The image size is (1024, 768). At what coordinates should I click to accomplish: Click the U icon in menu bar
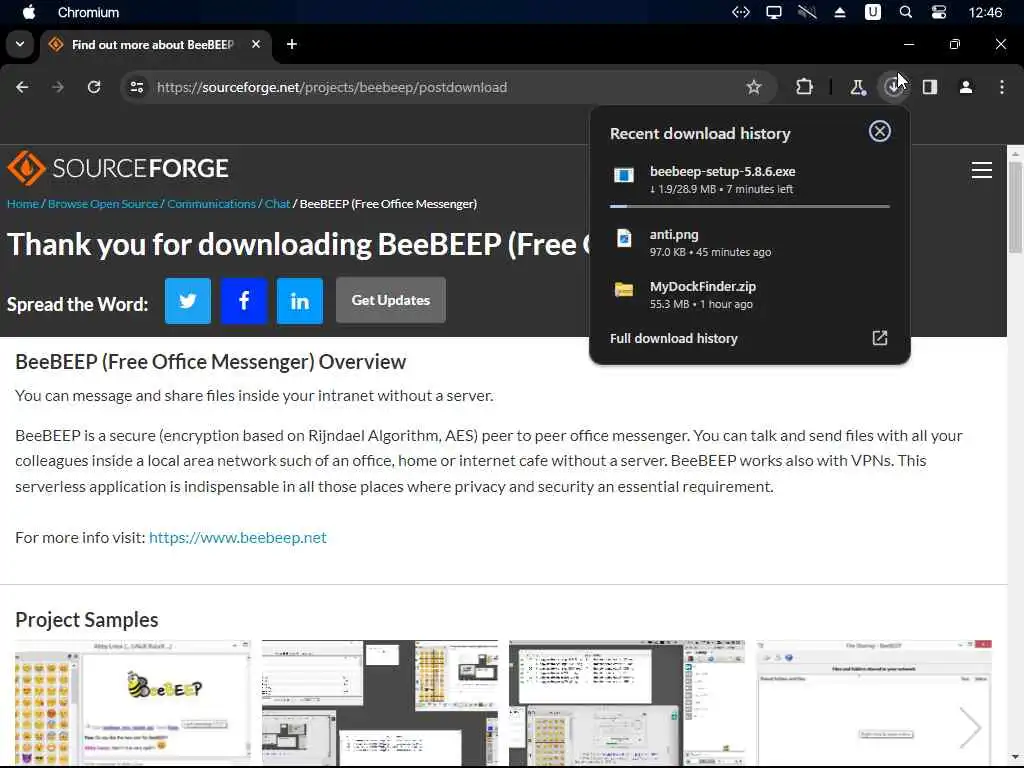[x=872, y=12]
